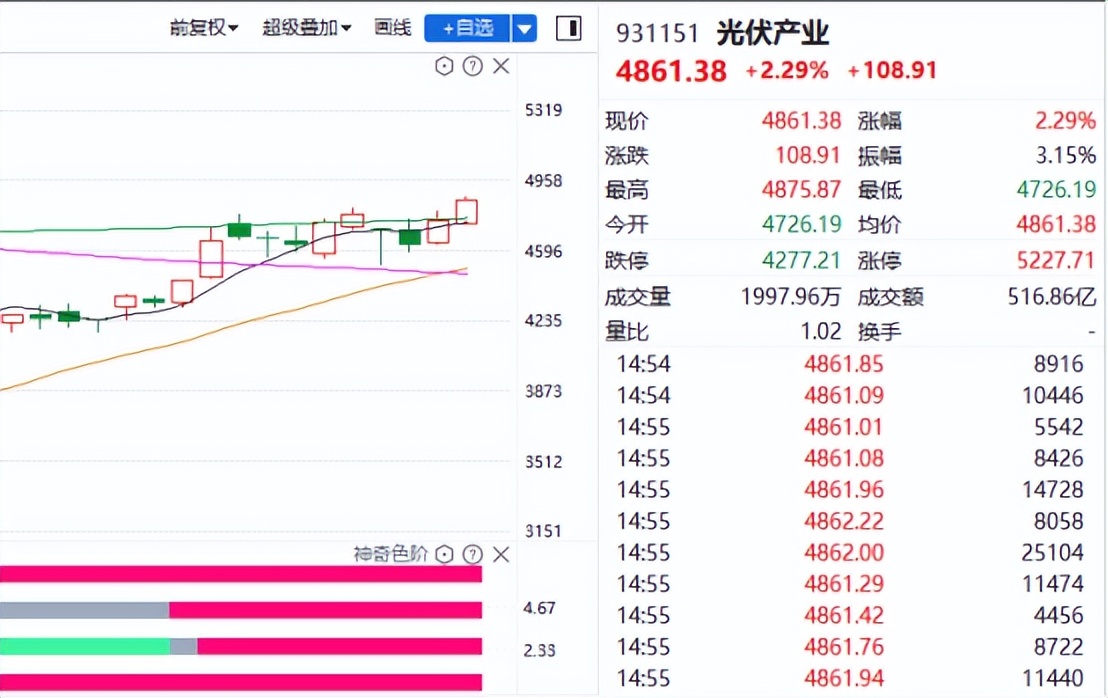The width and height of the screenshot is (1108, 698).
Task: Click the 跌停 value 4277.21
Action: [801, 261]
